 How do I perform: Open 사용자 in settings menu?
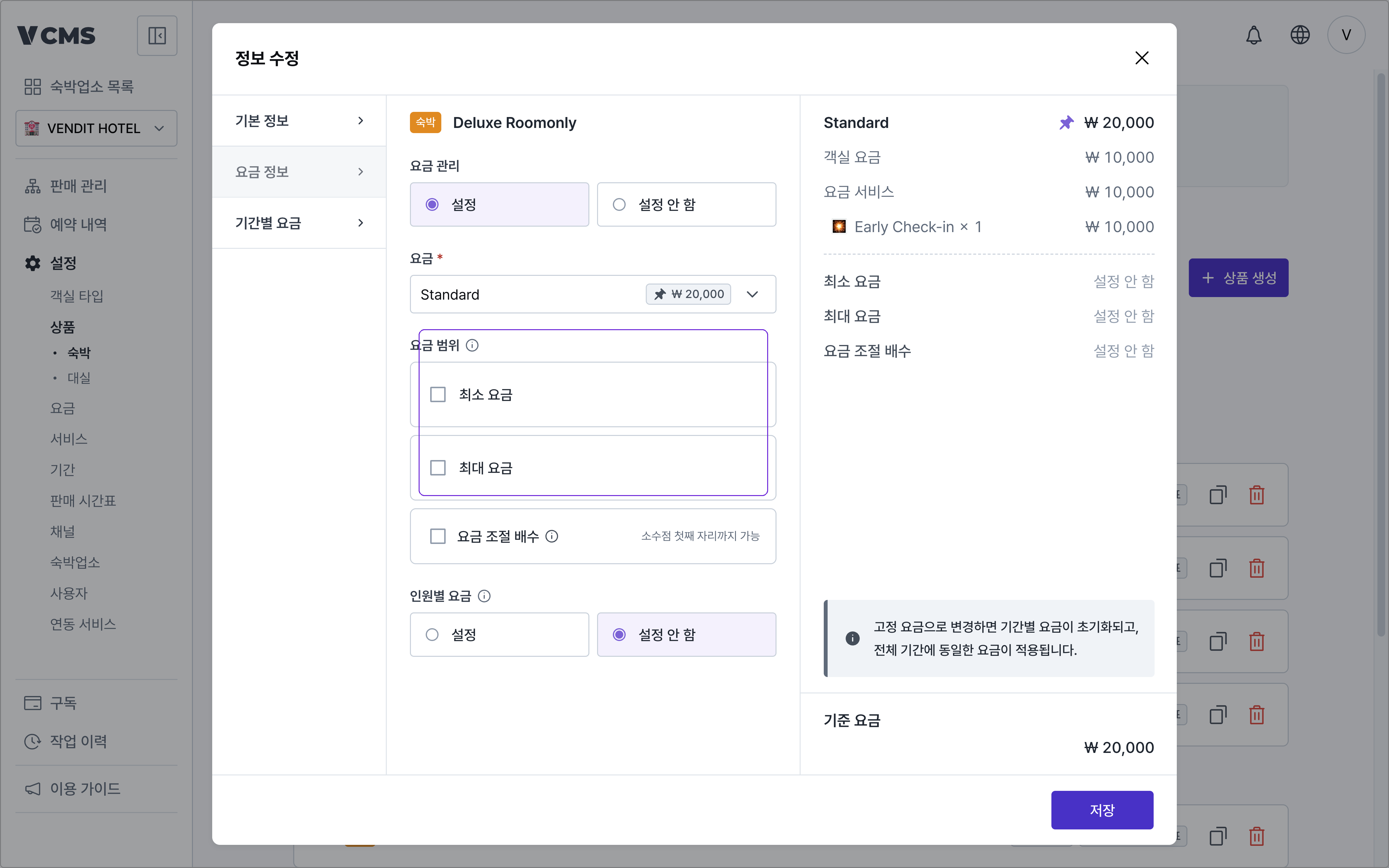point(69,593)
